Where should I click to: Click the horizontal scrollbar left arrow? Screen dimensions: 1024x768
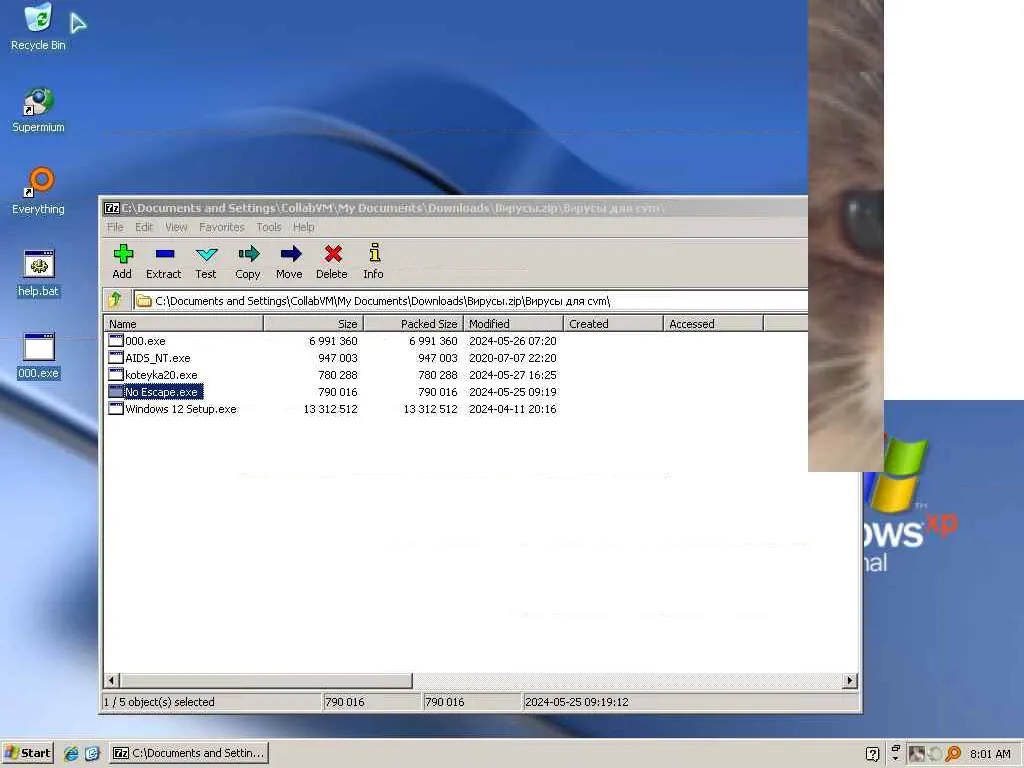111,680
